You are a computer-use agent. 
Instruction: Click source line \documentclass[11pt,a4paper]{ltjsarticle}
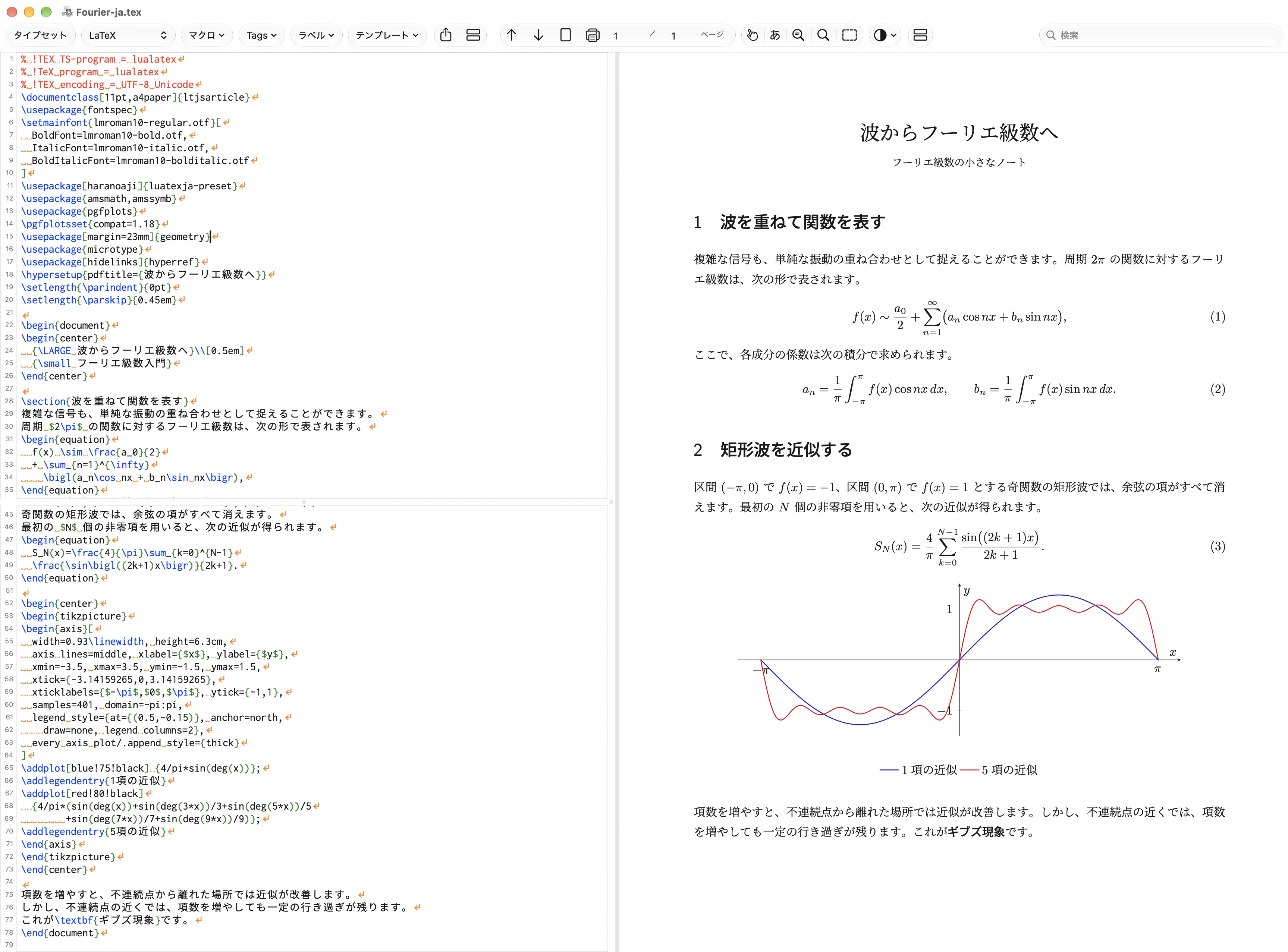pyautogui.click(x=135, y=97)
